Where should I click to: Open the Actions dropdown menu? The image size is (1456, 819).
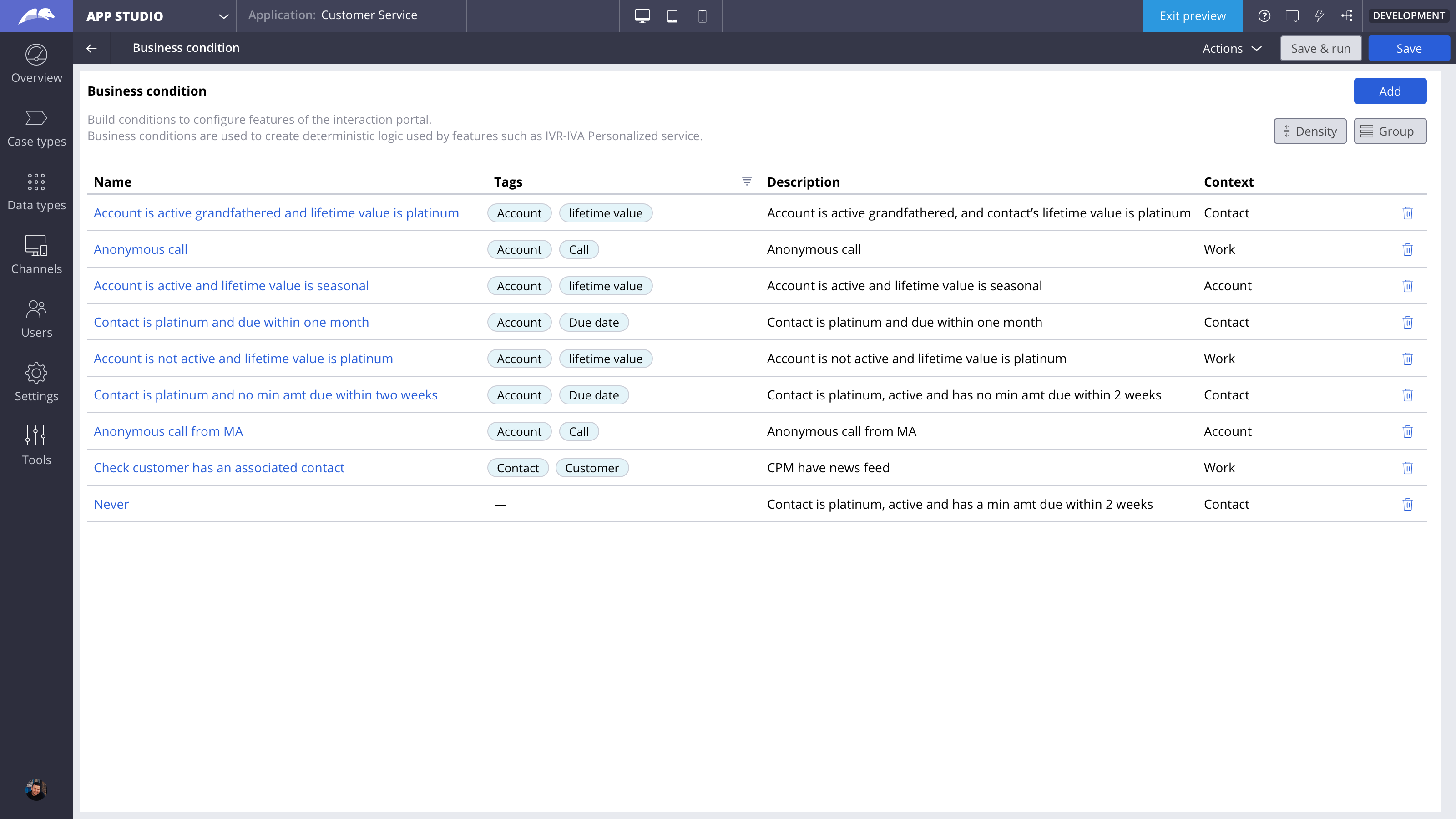[1232, 49]
